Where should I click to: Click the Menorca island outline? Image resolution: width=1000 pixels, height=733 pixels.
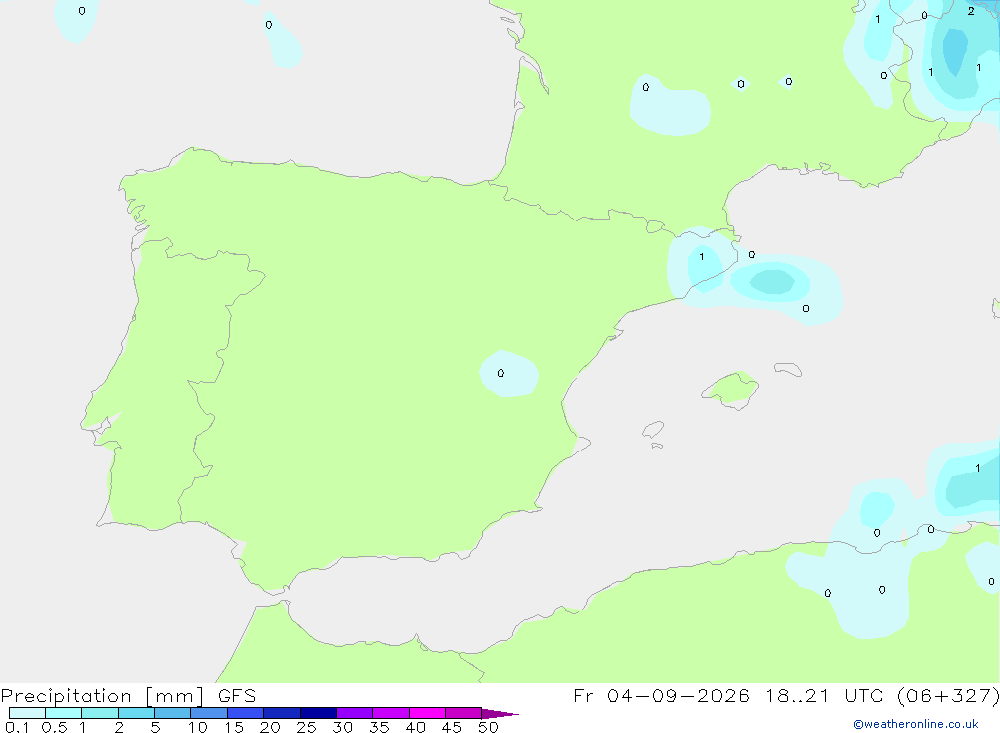point(788,369)
